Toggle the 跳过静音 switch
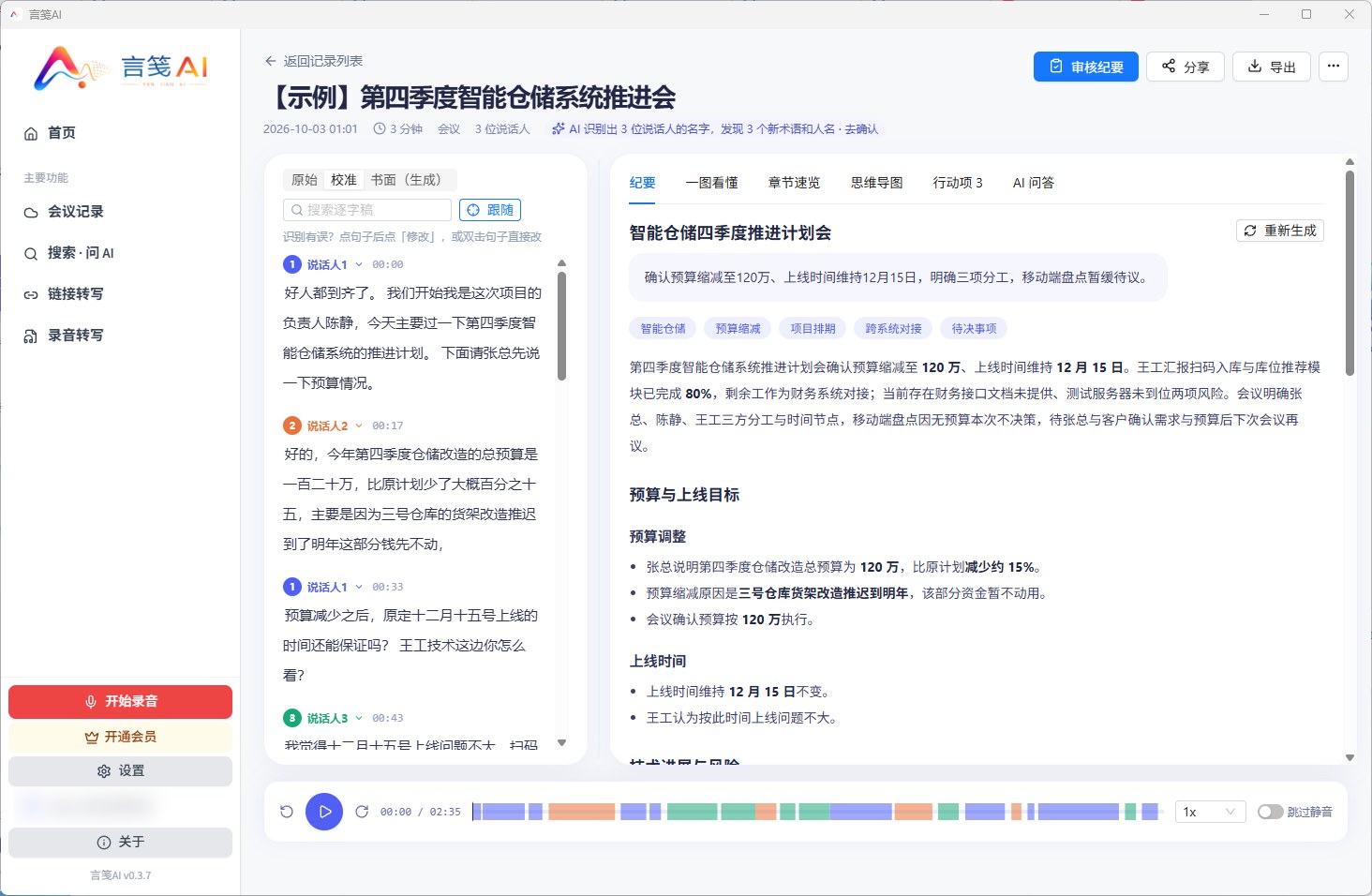This screenshot has width=1372, height=896. pos(1270,812)
